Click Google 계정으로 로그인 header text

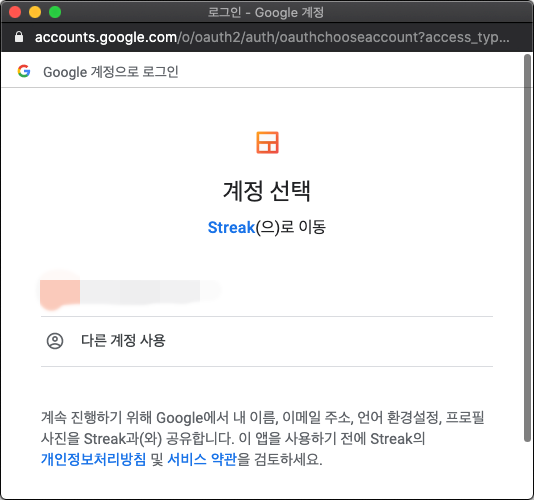coord(111,72)
